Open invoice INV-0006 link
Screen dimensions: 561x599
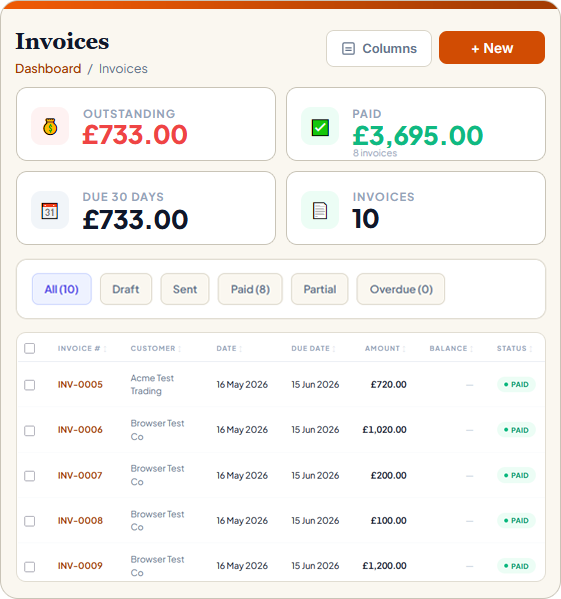(80, 430)
